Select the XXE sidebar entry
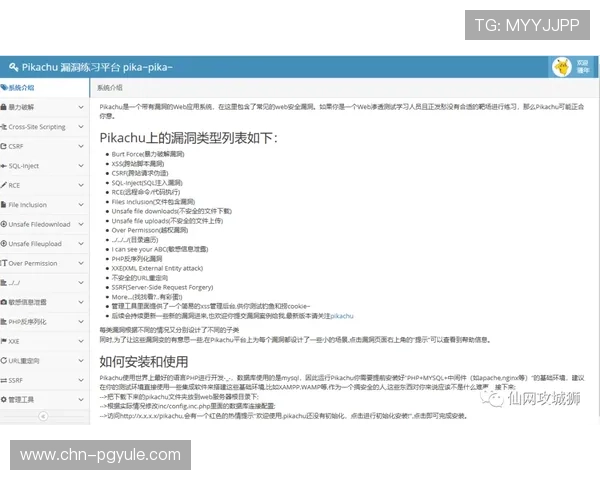Screen dimensions: 600x480 [44, 341]
